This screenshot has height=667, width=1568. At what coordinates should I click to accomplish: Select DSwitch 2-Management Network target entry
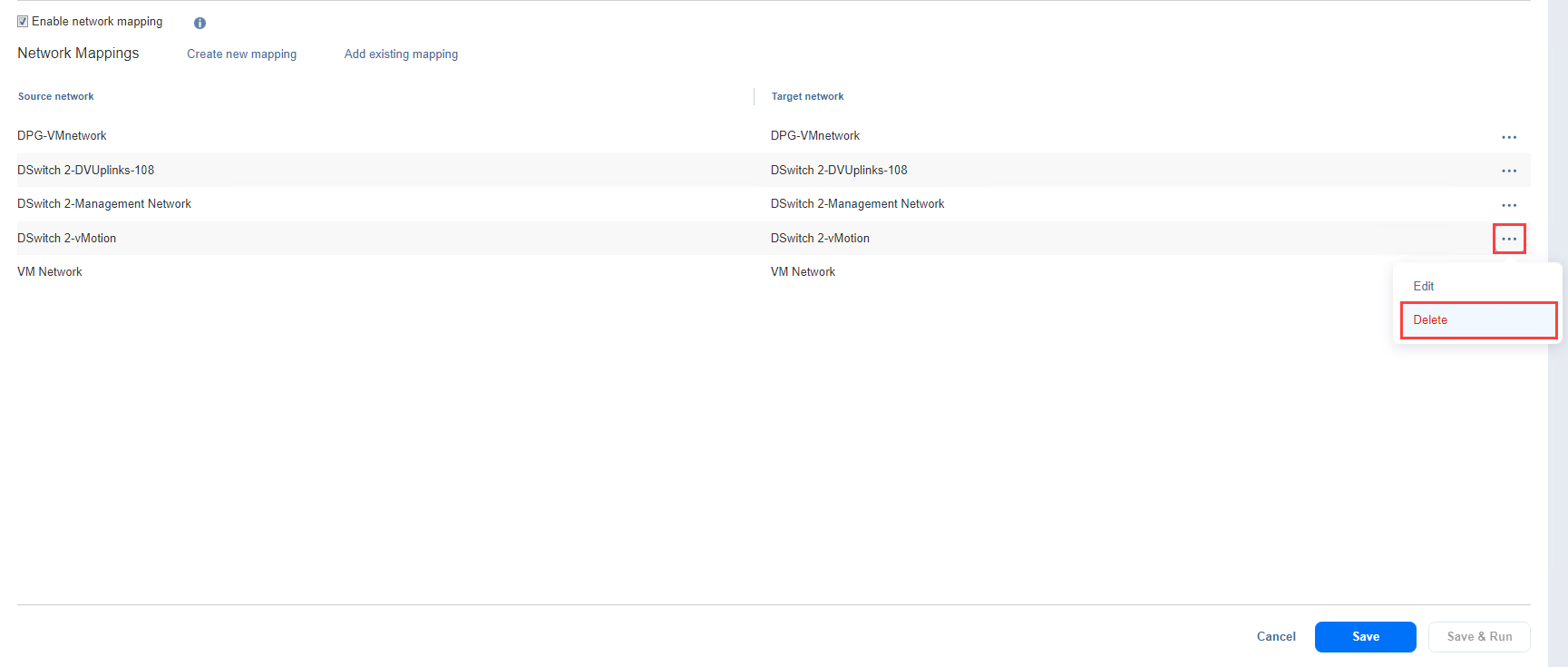click(x=857, y=204)
